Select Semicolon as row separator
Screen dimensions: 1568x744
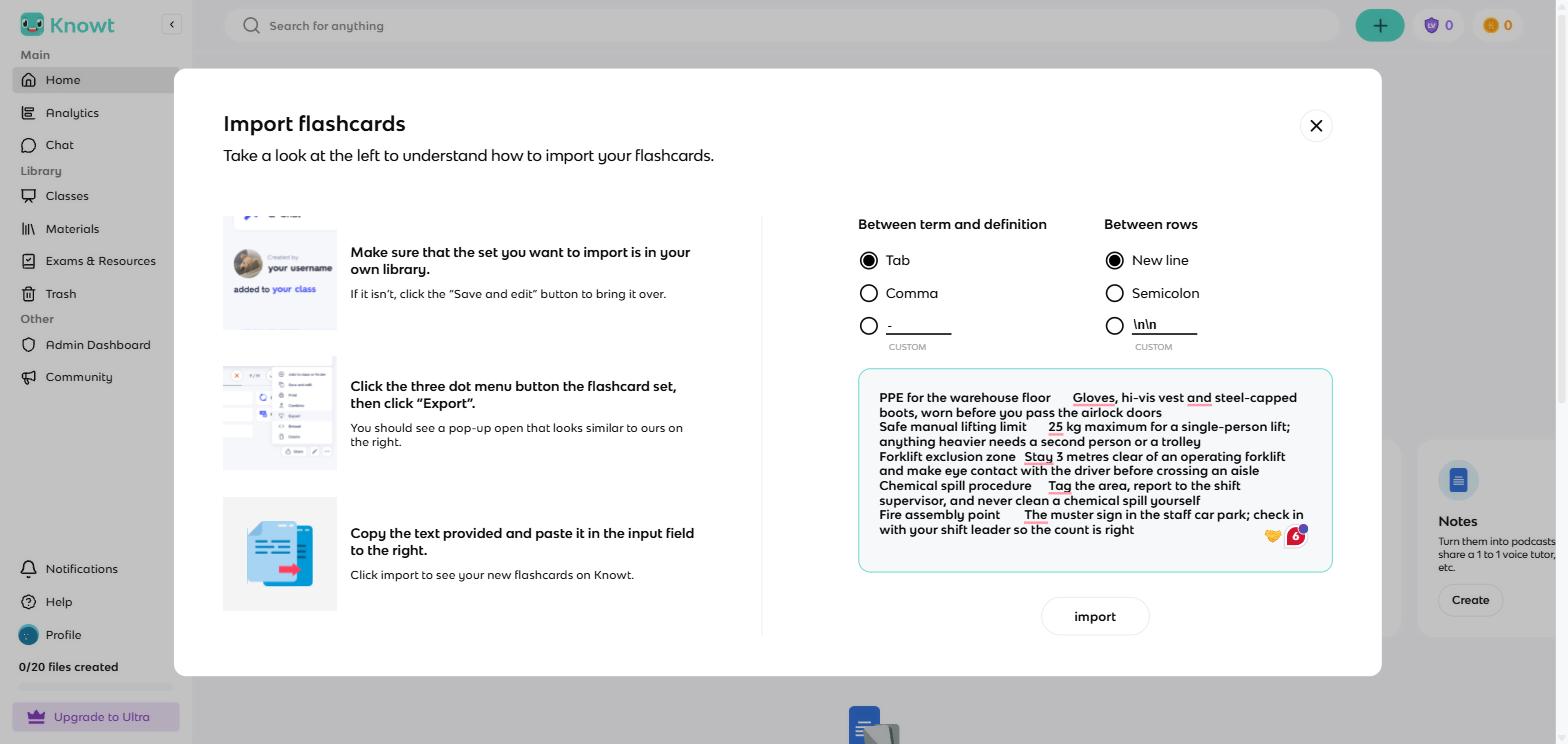coord(1115,293)
